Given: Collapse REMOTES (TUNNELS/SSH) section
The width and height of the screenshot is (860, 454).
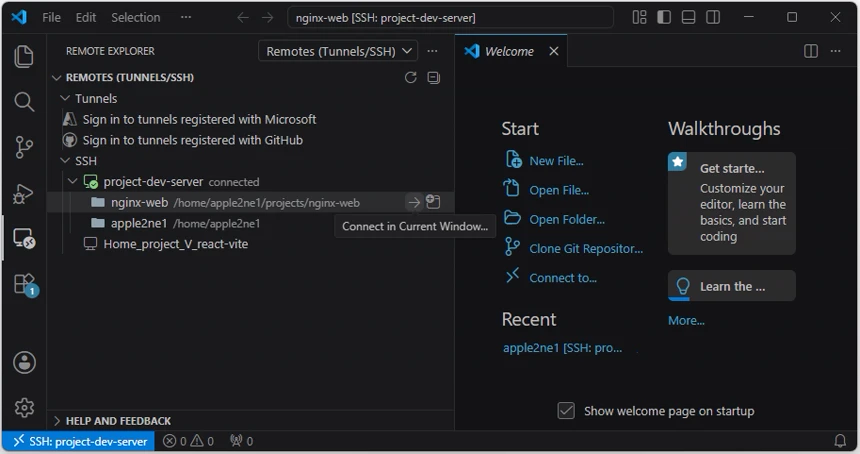Looking at the screenshot, I should coord(56,78).
